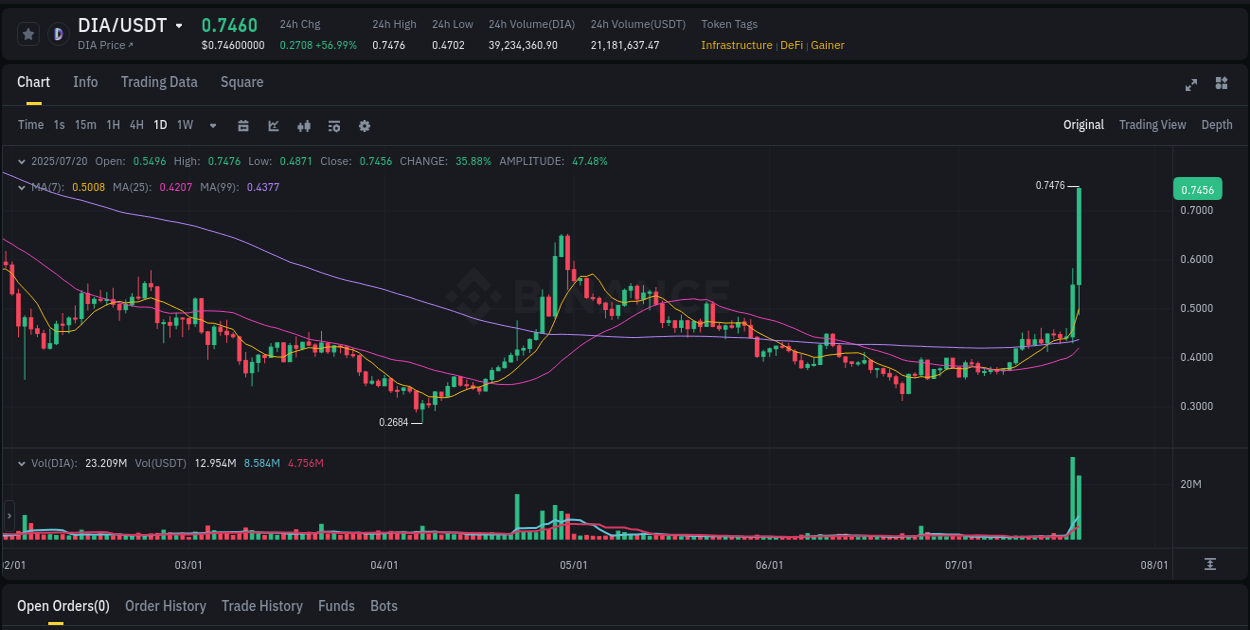Open the extra timeframes dropdown arrow
Viewport: 1250px width, 630px height.
point(211,125)
